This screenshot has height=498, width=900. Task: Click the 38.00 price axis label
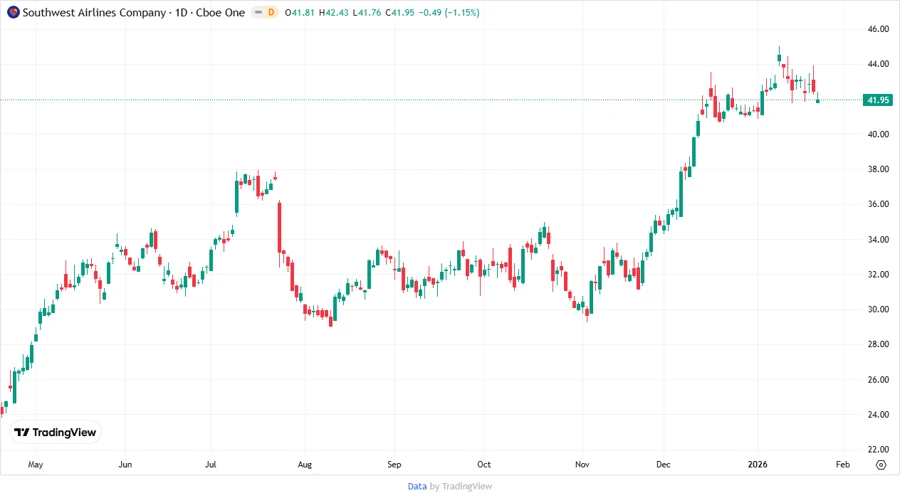[878, 169]
